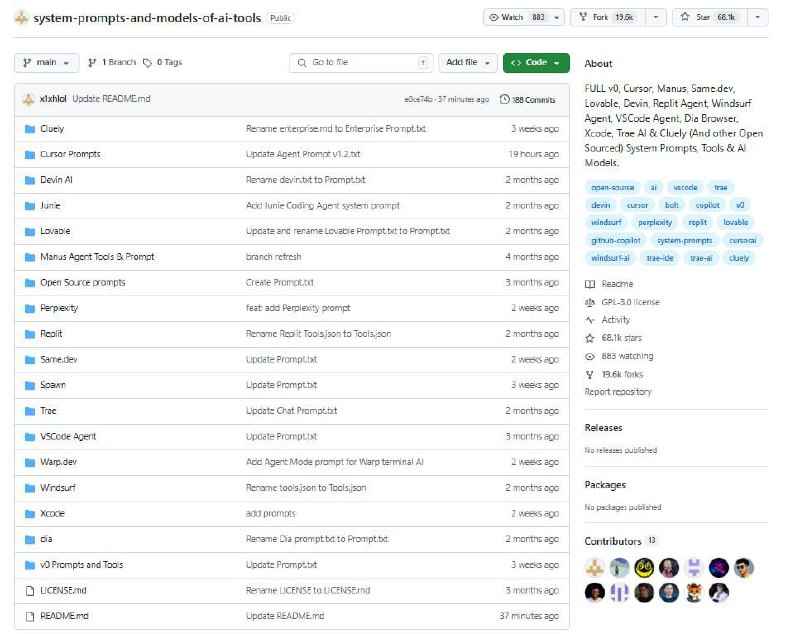The image size is (800, 634).
Task: Open commit 'Add Agent Mode prompt for Warp terminal AI'
Action: coord(335,462)
